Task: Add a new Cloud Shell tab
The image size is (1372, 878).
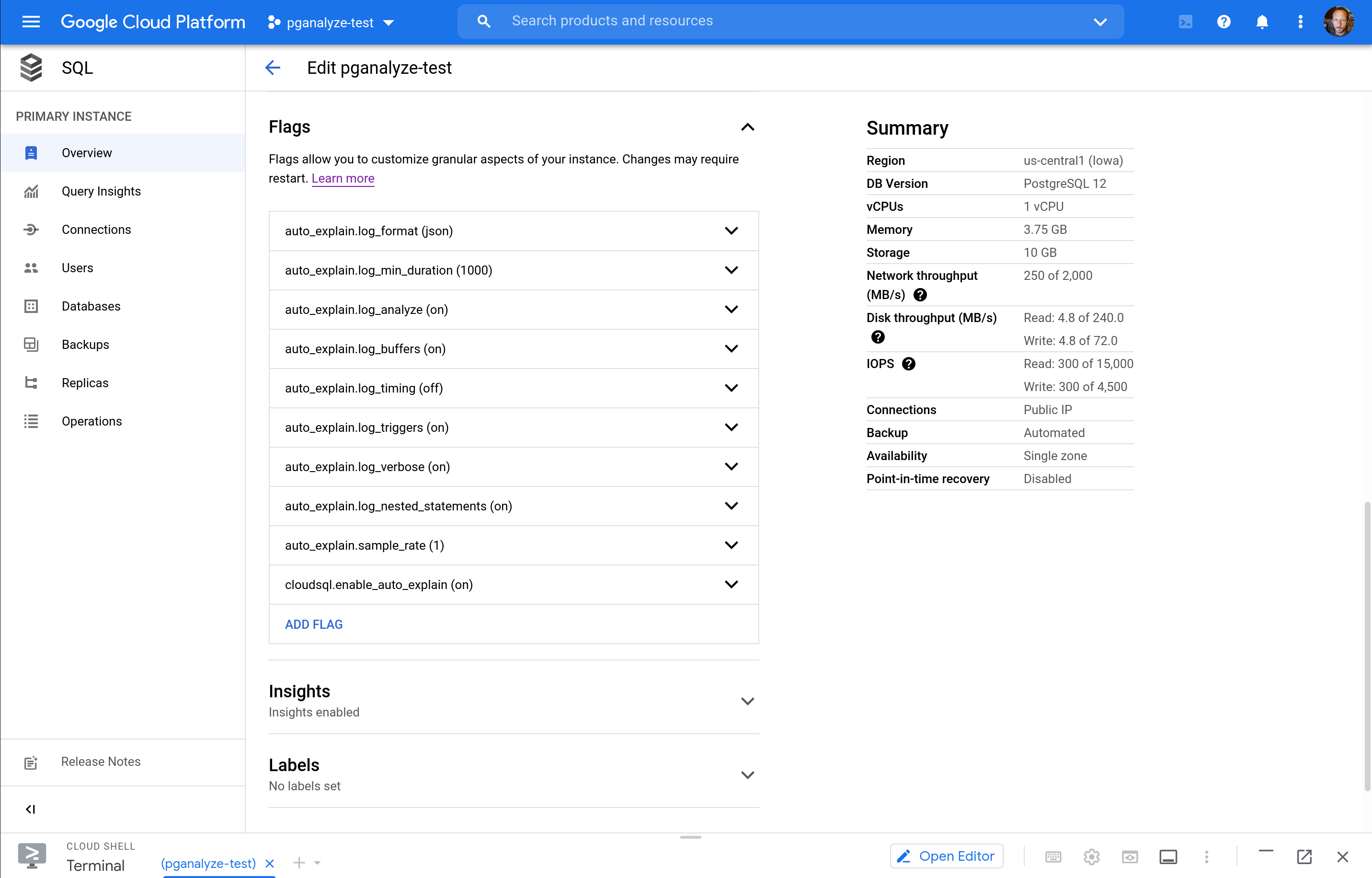Action: (x=299, y=863)
